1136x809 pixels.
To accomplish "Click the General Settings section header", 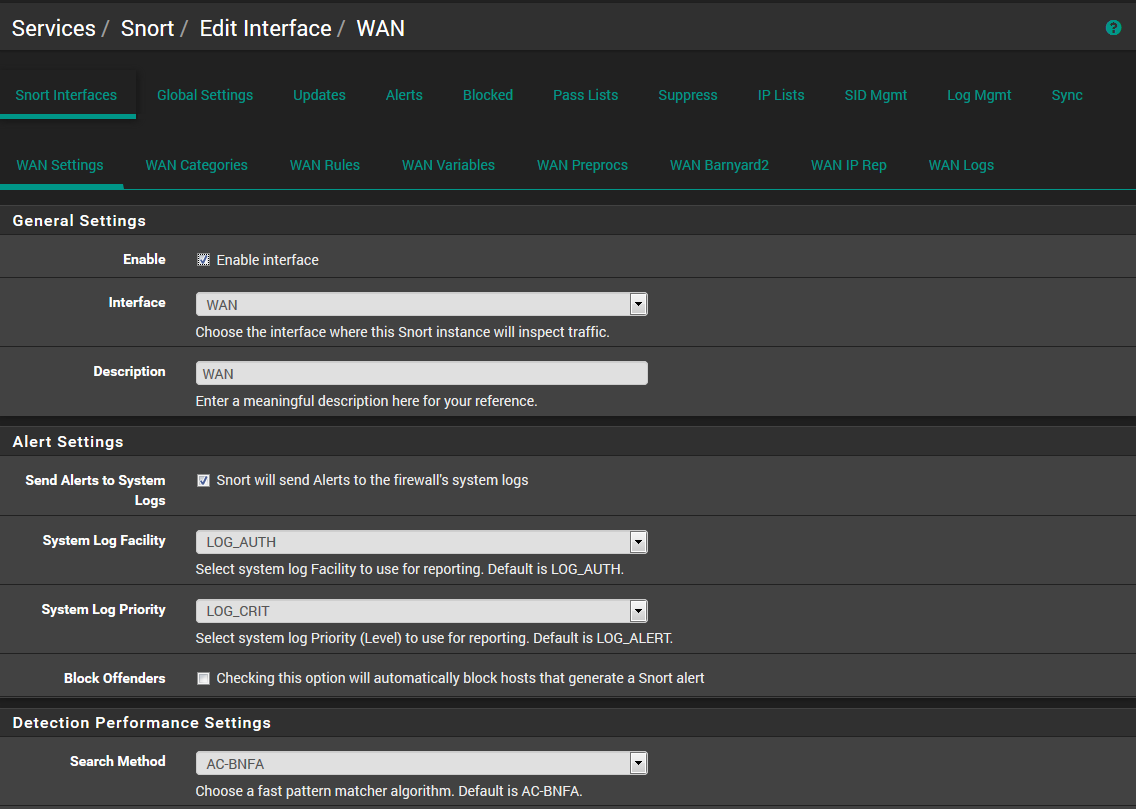I will click(x=79, y=221).
